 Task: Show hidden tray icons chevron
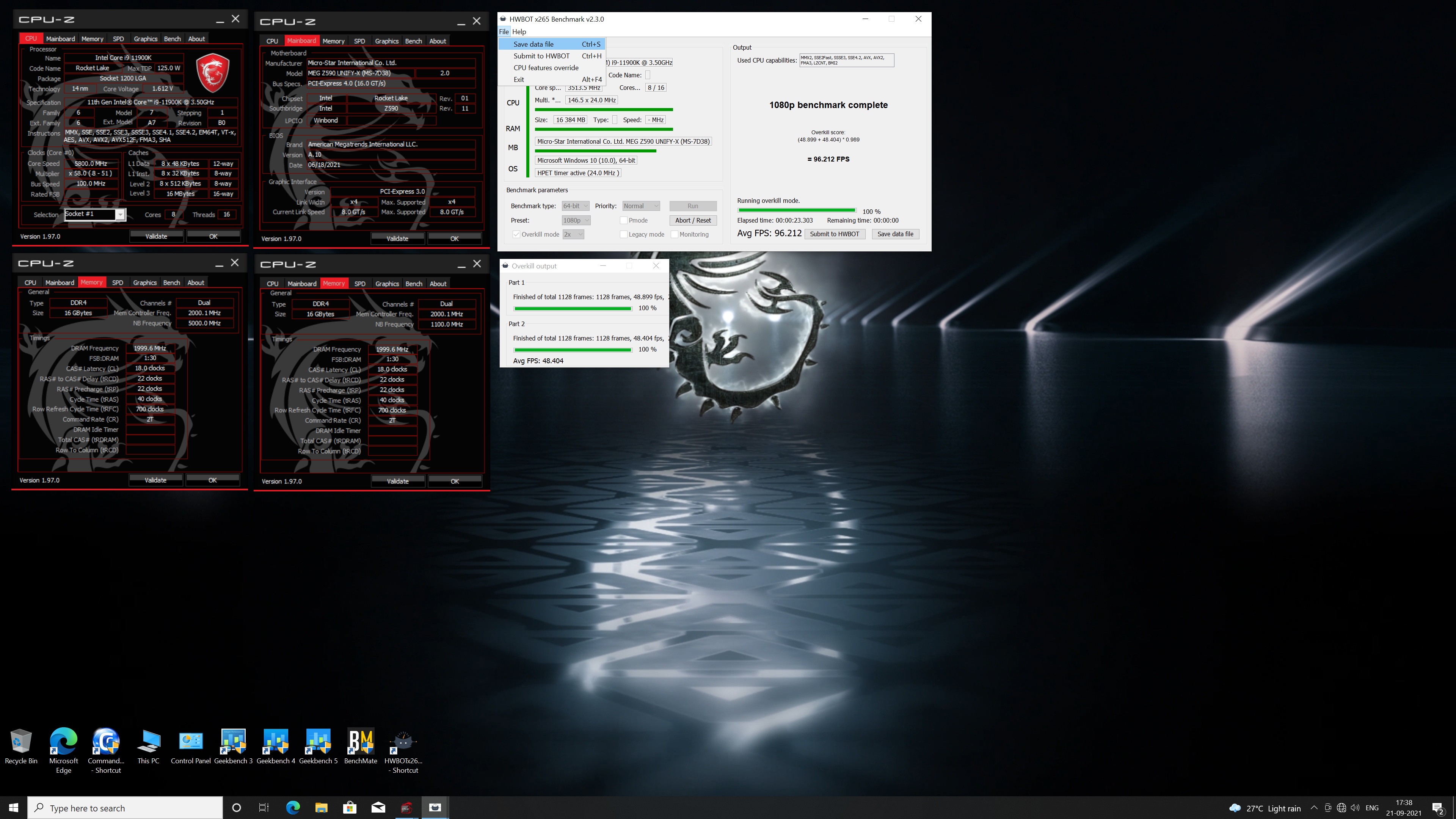1314,808
